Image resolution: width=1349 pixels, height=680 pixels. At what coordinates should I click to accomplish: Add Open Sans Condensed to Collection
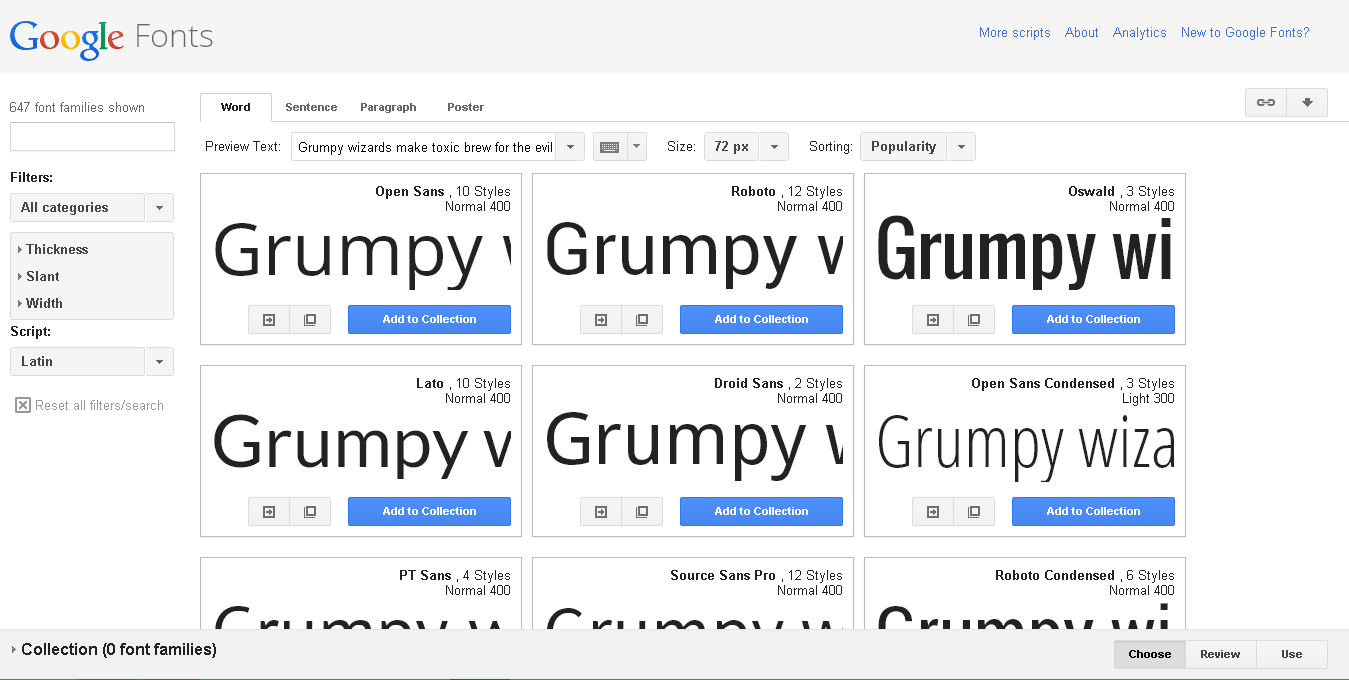pos(1093,511)
